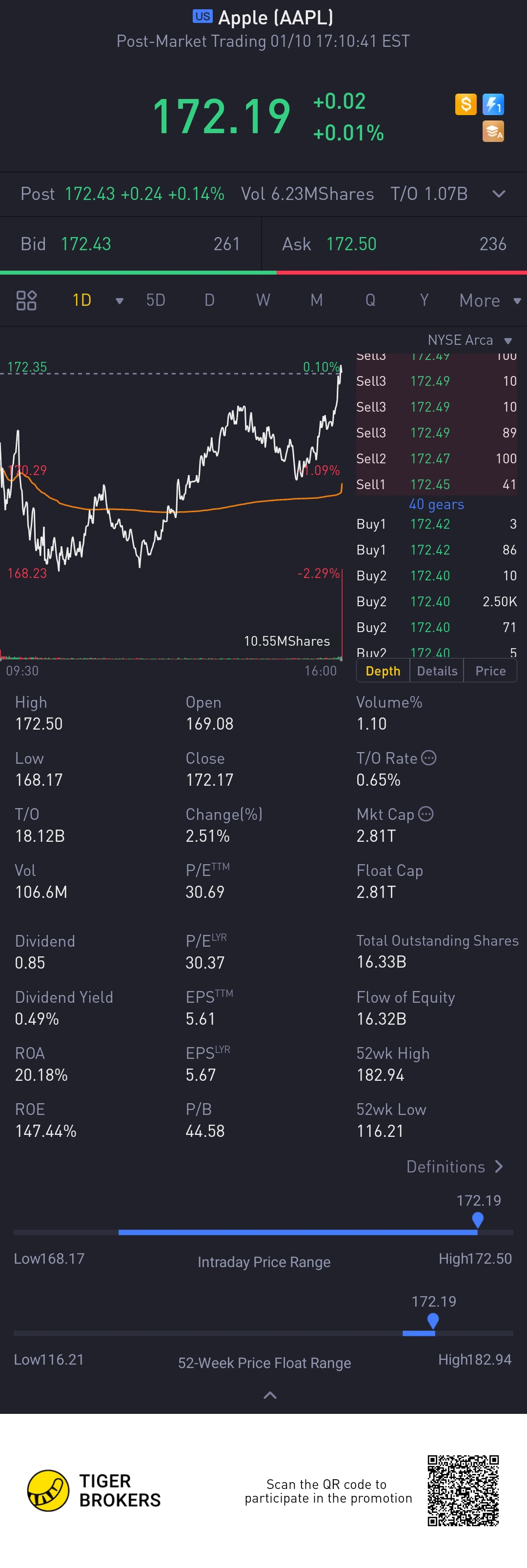Expand the post-market quote row chevron
Viewport: 527px width, 1568px height.
click(x=498, y=194)
